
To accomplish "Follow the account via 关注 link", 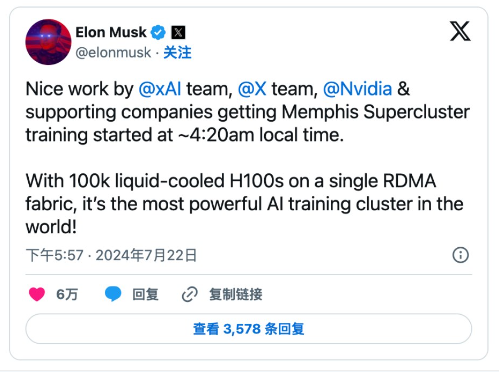I will click(x=177, y=53).
